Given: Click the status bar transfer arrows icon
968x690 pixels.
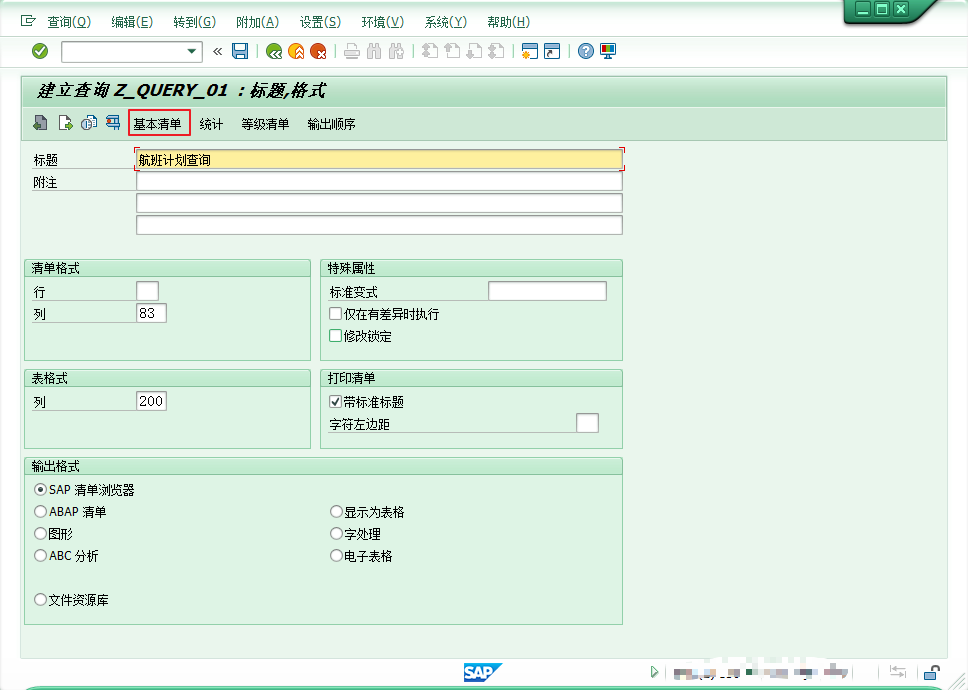Looking at the screenshot, I should point(898,671).
